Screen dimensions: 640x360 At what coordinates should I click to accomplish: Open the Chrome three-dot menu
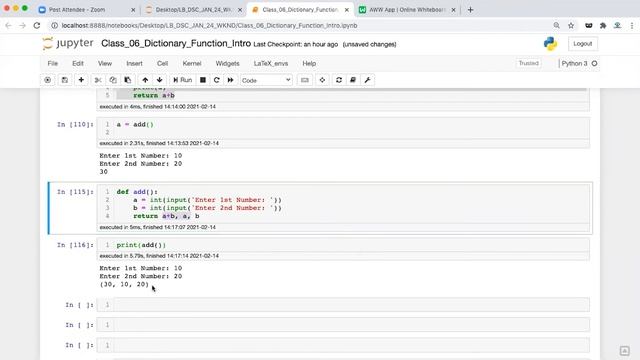click(x=632, y=25)
